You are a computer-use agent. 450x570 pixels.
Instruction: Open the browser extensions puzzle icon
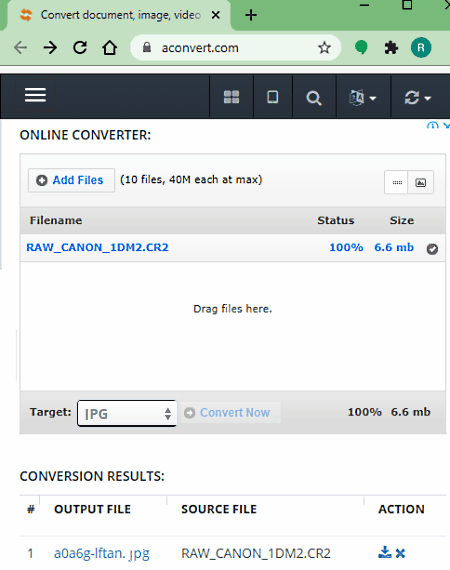[391, 48]
